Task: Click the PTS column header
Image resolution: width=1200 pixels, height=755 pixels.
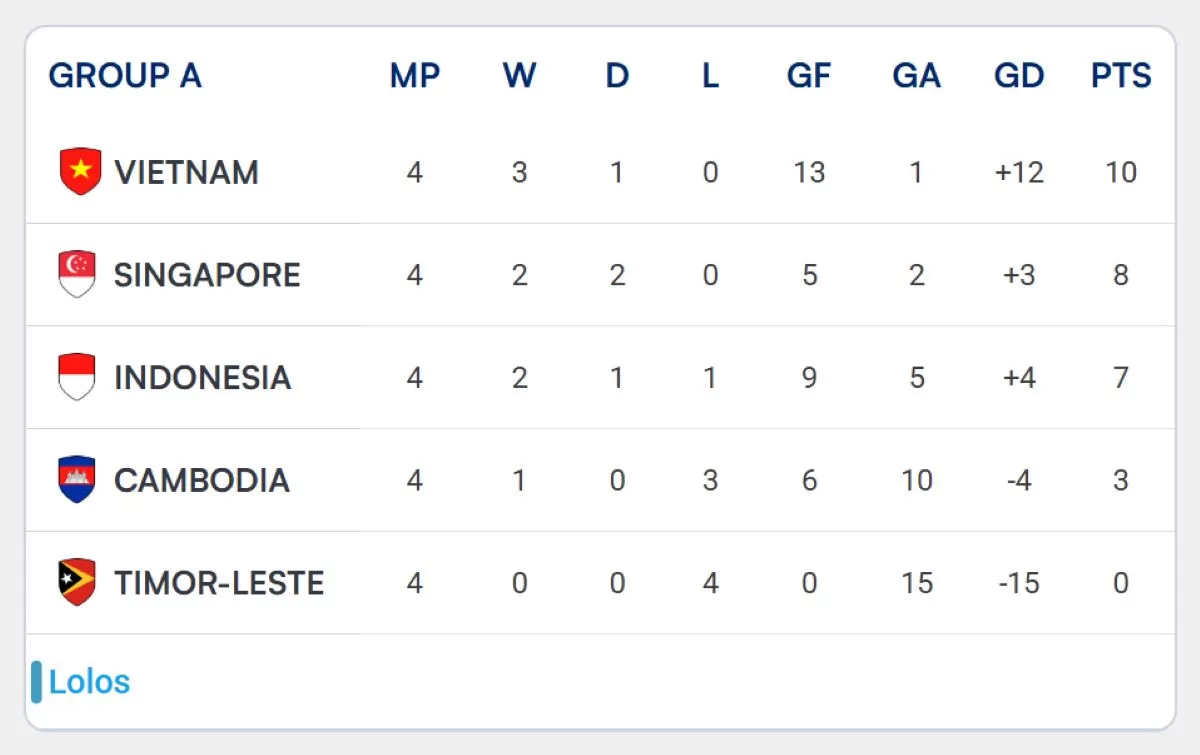Action: [1121, 75]
